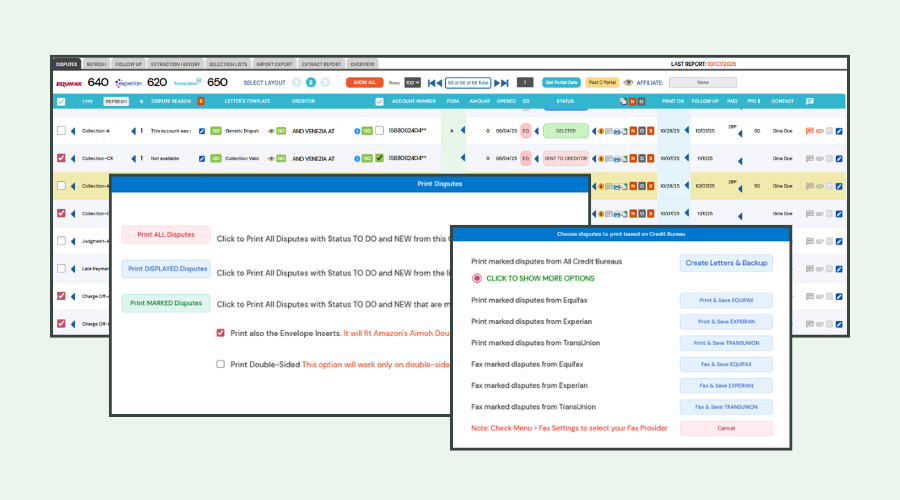Expand the blue arrow left of Collection-A type
Viewport: 900px width, 500px height.
pos(73,131)
